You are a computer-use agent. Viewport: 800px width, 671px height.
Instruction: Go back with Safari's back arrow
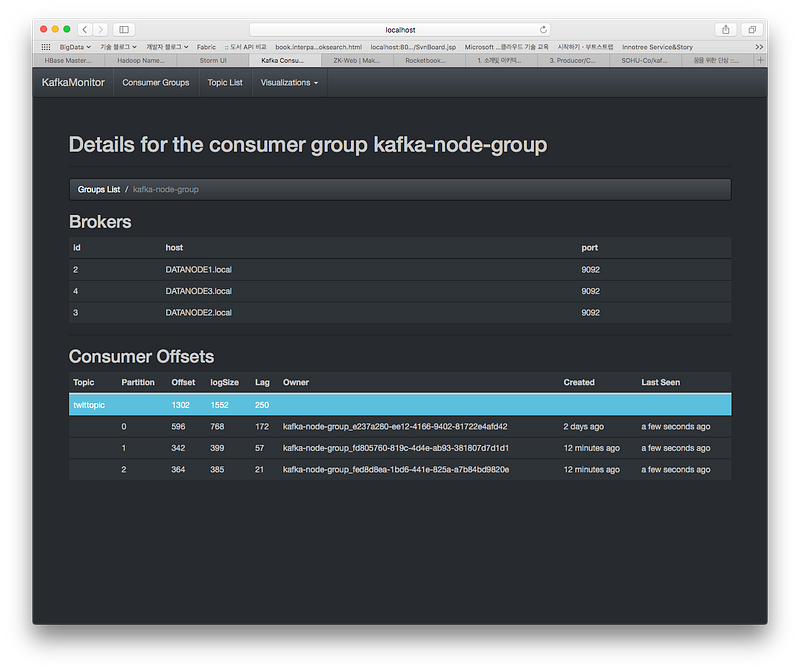[85, 30]
